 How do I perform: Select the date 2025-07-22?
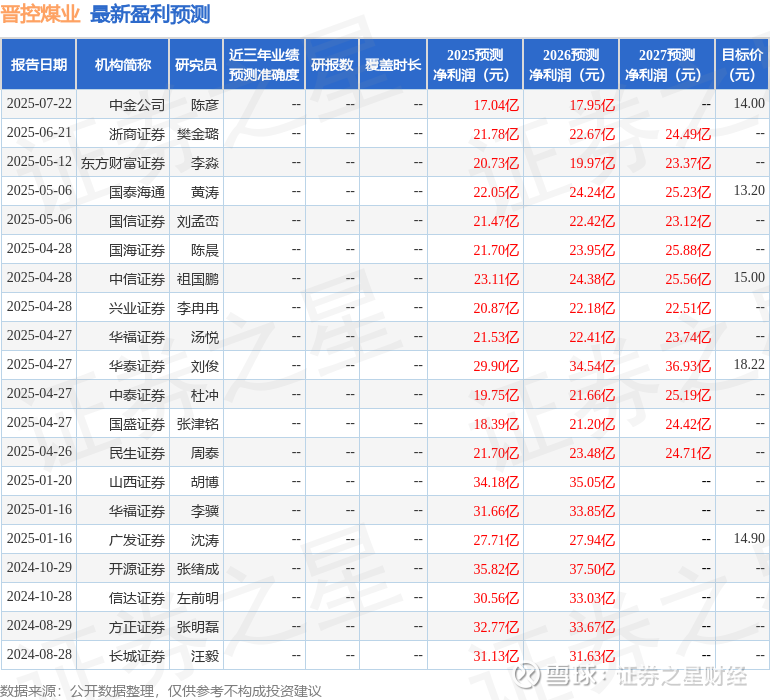[39, 104]
